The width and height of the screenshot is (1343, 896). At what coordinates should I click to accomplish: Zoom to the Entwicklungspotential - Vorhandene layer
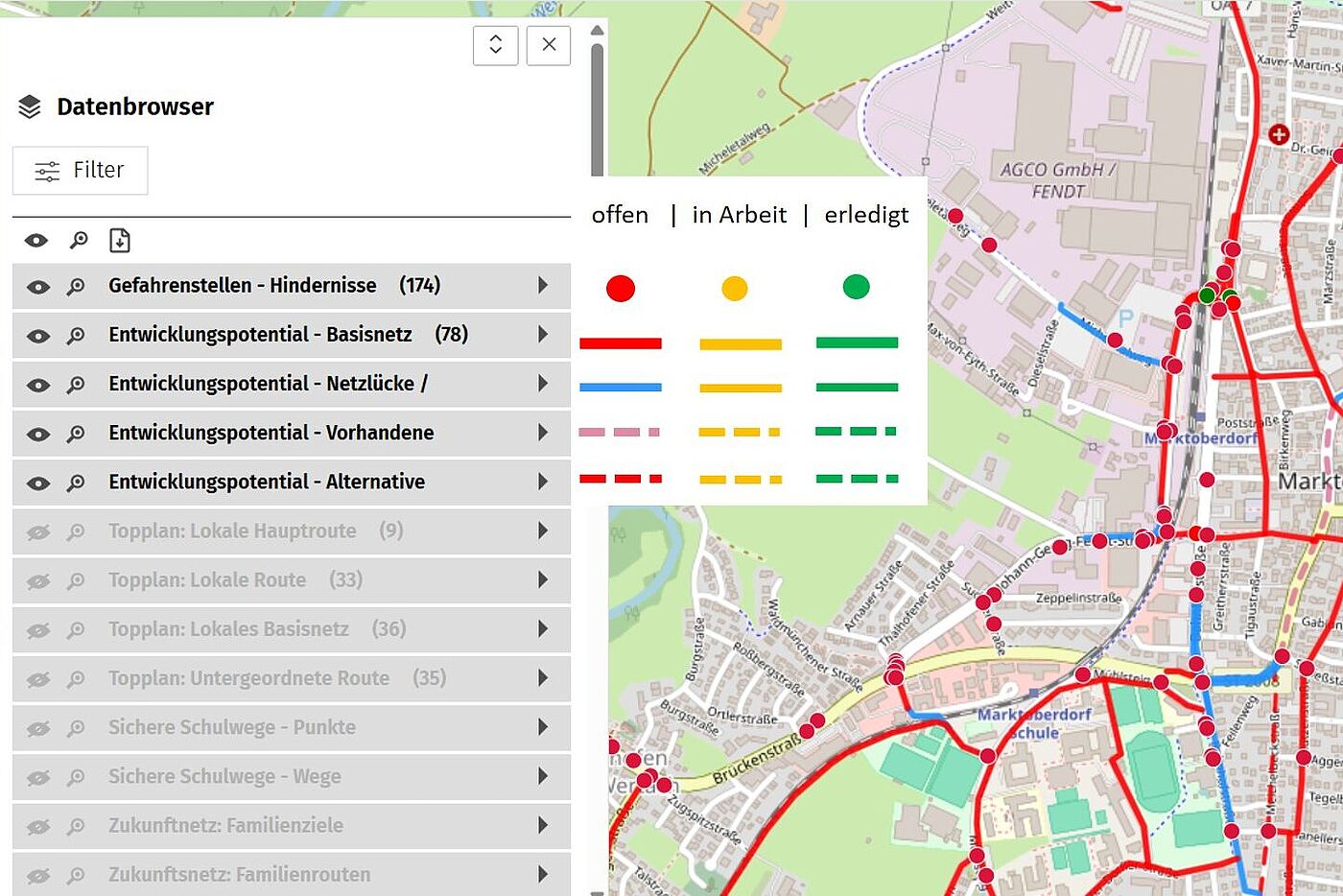[76, 435]
